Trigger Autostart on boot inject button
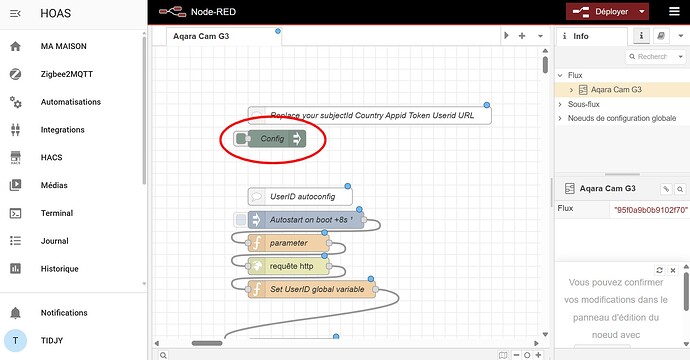The height and width of the screenshot is (360, 690). (241, 220)
